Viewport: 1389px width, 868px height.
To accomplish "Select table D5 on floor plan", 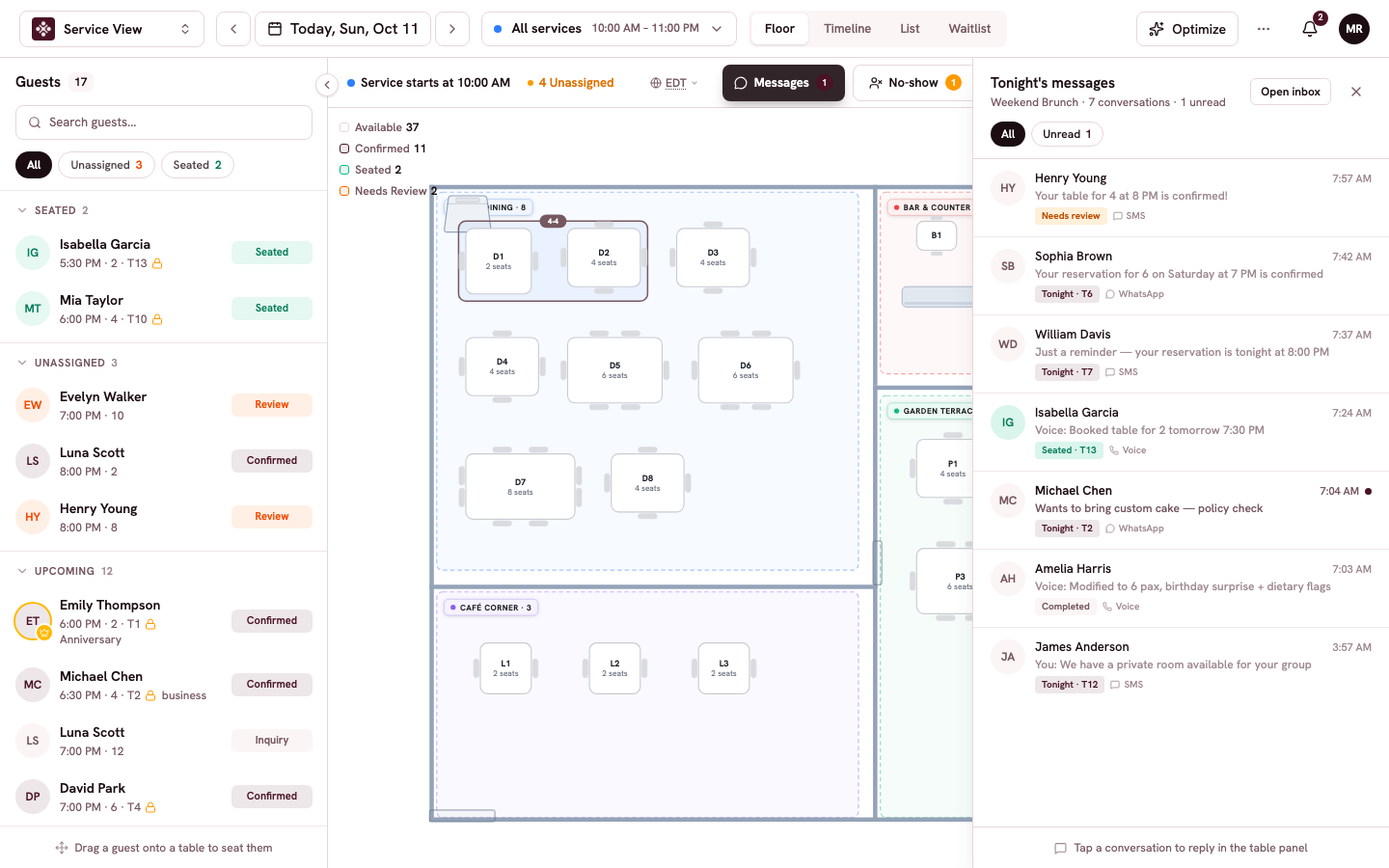I will [615, 370].
